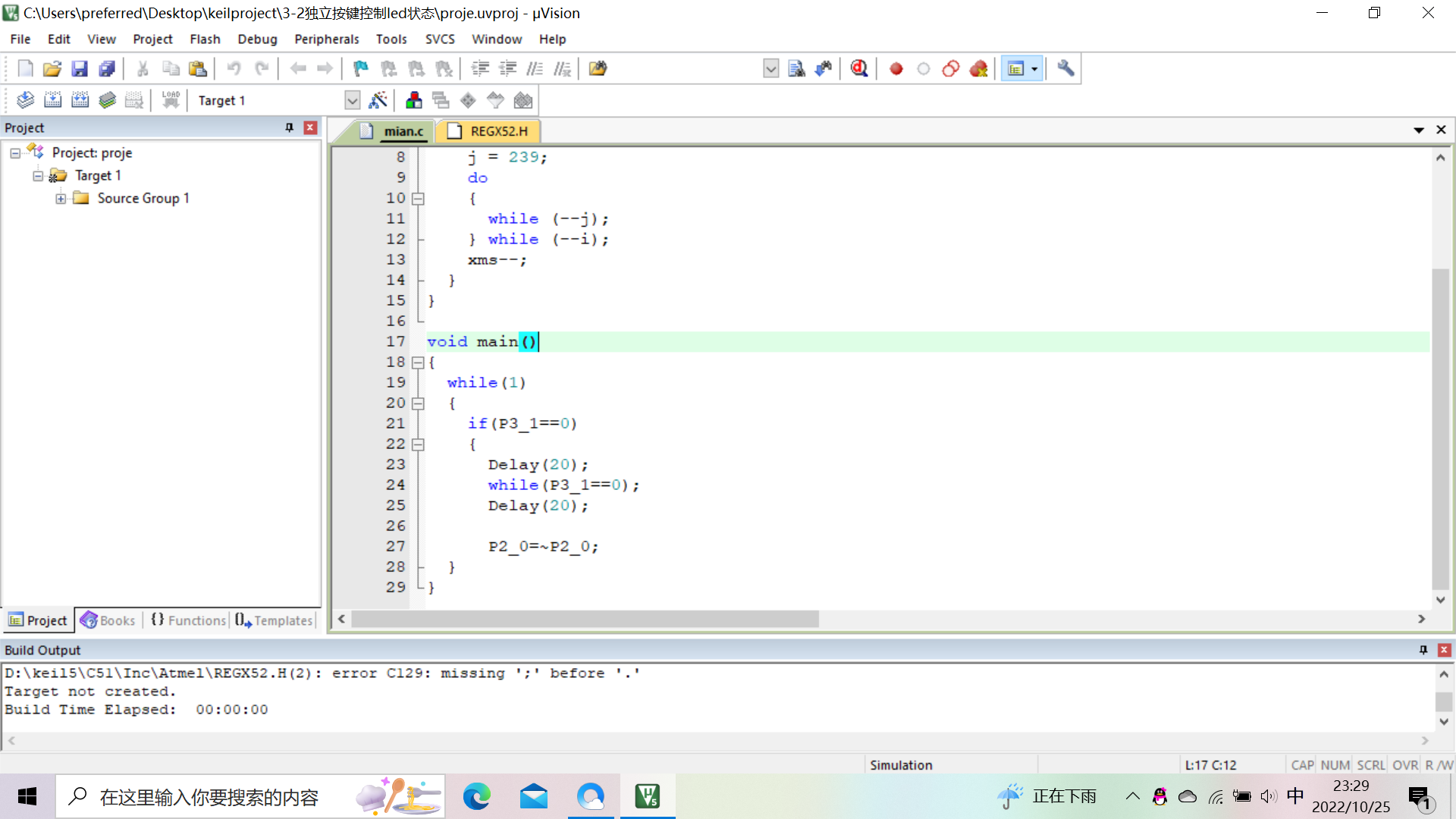Open the Debug menu
Screen dimensions: 1456x819
click(x=257, y=39)
